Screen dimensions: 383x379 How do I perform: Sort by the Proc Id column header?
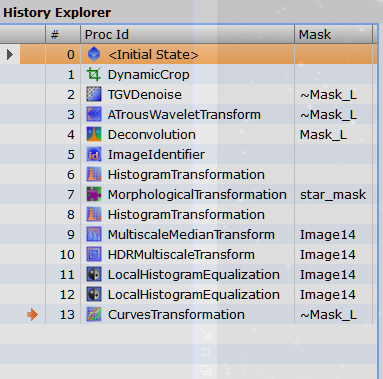coord(187,34)
